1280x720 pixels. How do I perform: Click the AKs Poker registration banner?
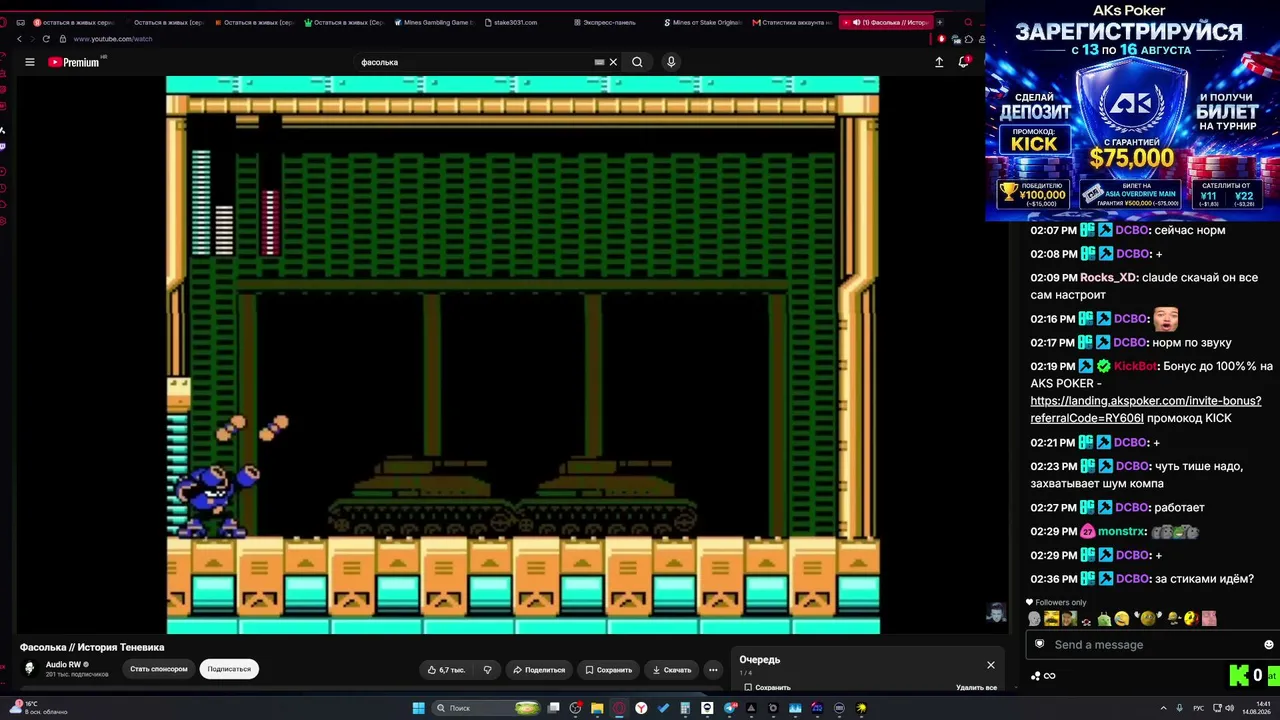point(1132,110)
